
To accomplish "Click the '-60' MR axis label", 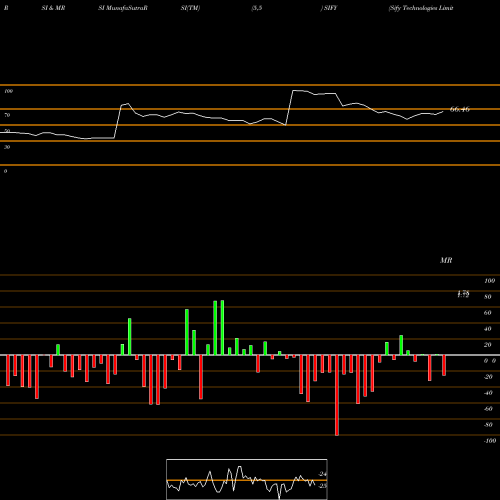I will [x=488, y=409].
